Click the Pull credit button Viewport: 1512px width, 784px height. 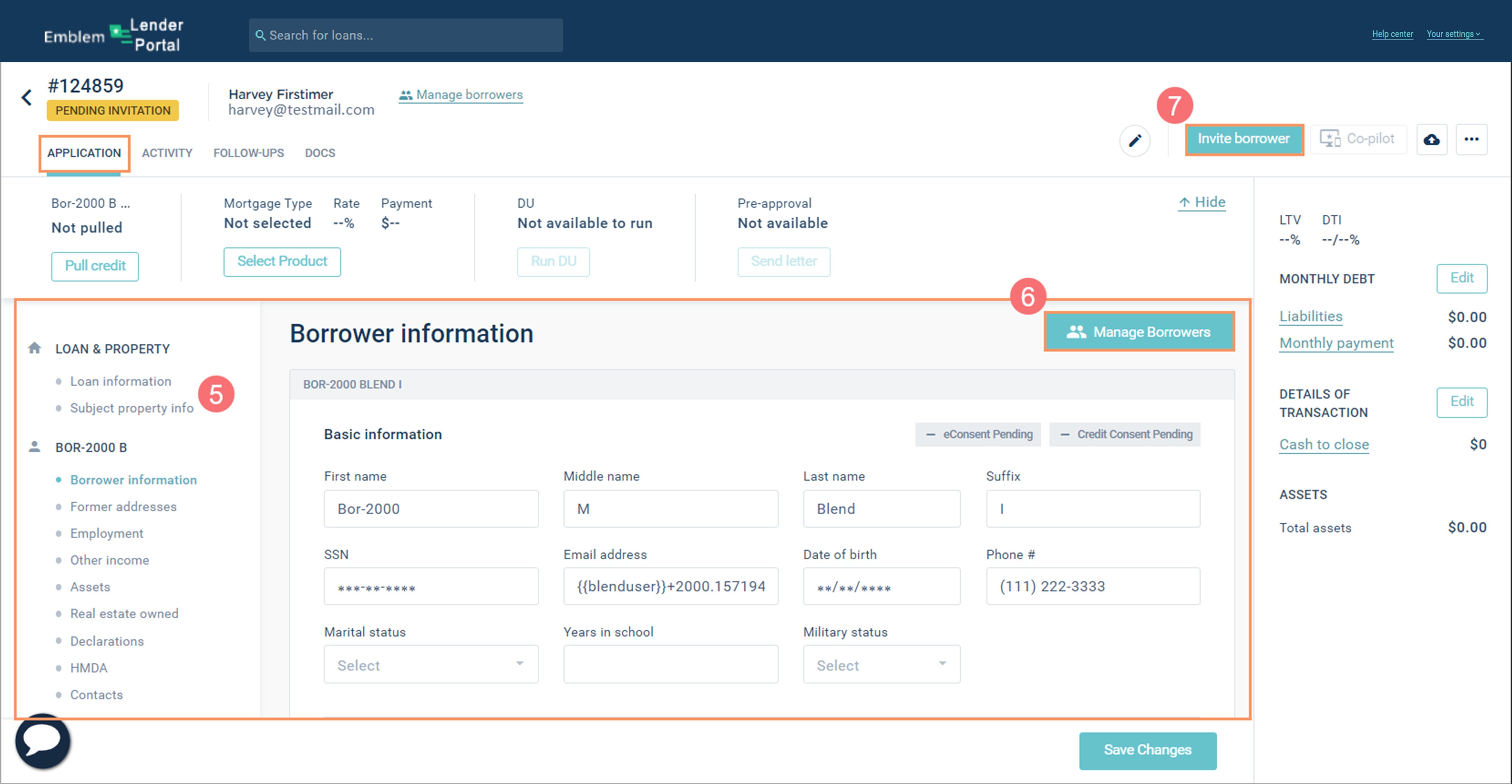point(95,266)
